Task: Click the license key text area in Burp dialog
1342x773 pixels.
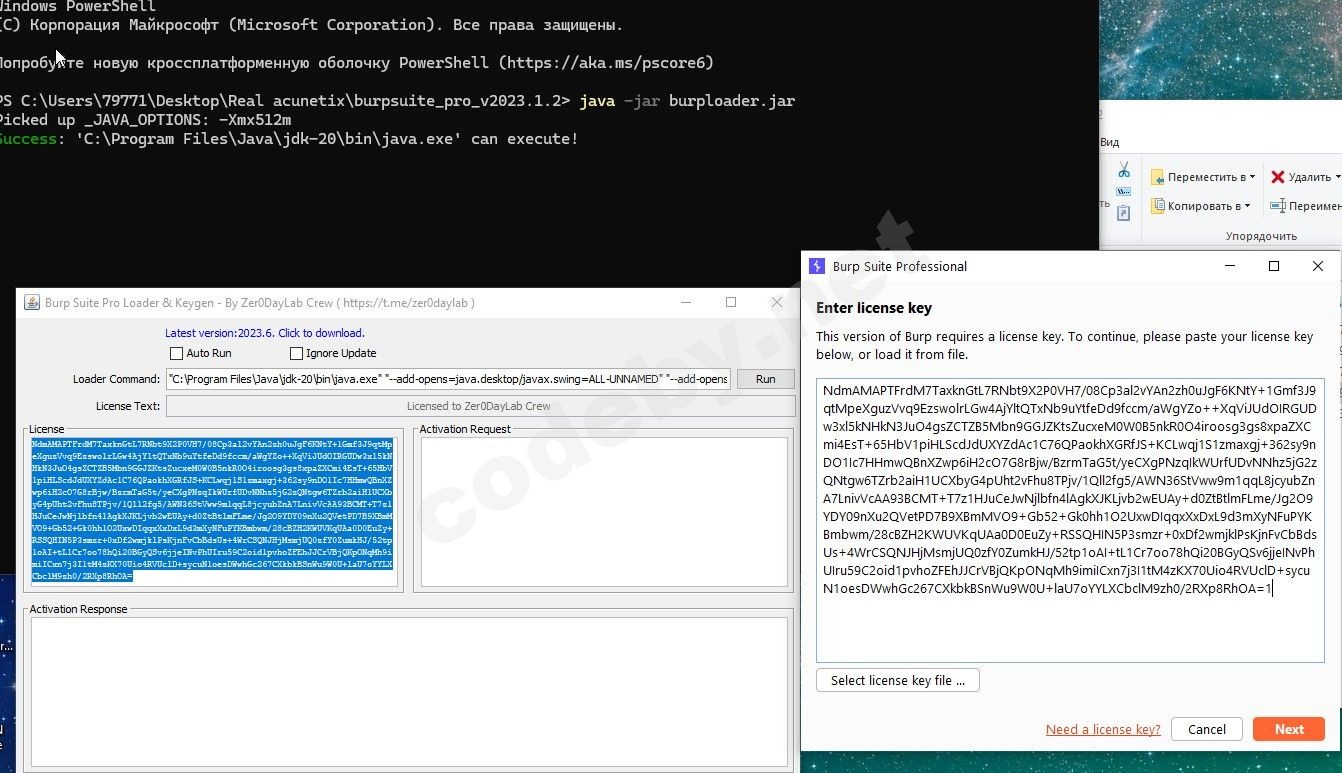Action: point(1070,520)
